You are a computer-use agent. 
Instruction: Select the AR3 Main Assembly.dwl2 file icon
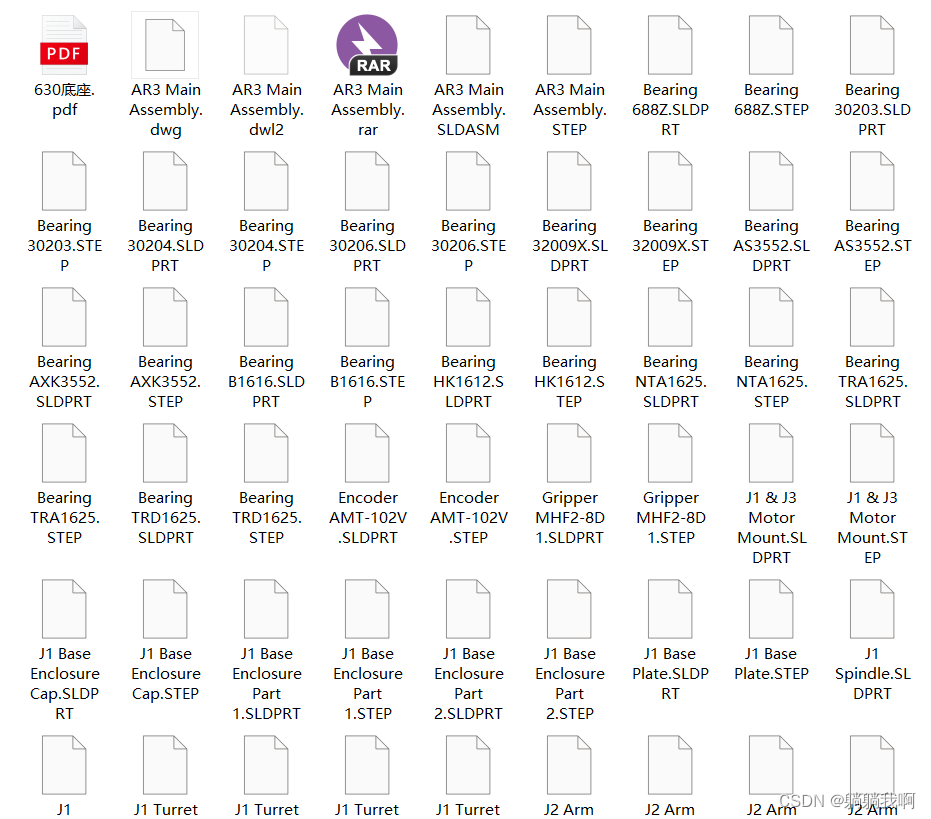coord(266,45)
